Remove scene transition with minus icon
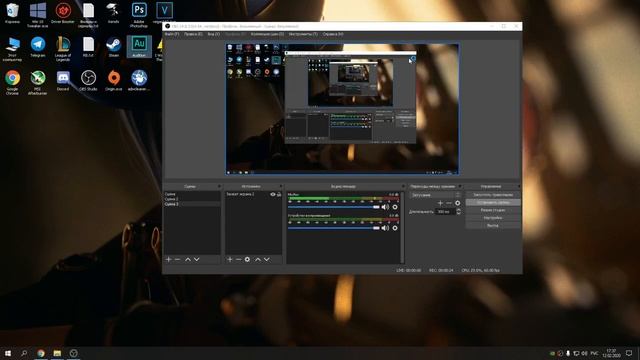The width and height of the screenshot is (640, 360). (x=449, y=203)
